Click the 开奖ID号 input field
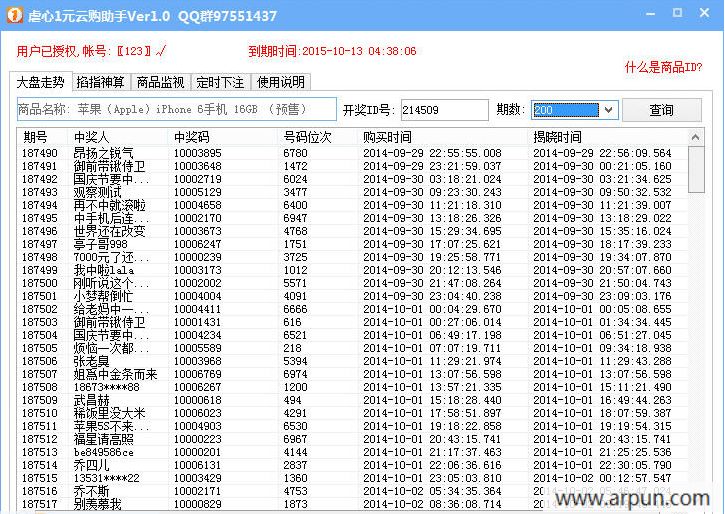This screenshot has height=514, width=725. pyautogui.click(x=444, y=110)
